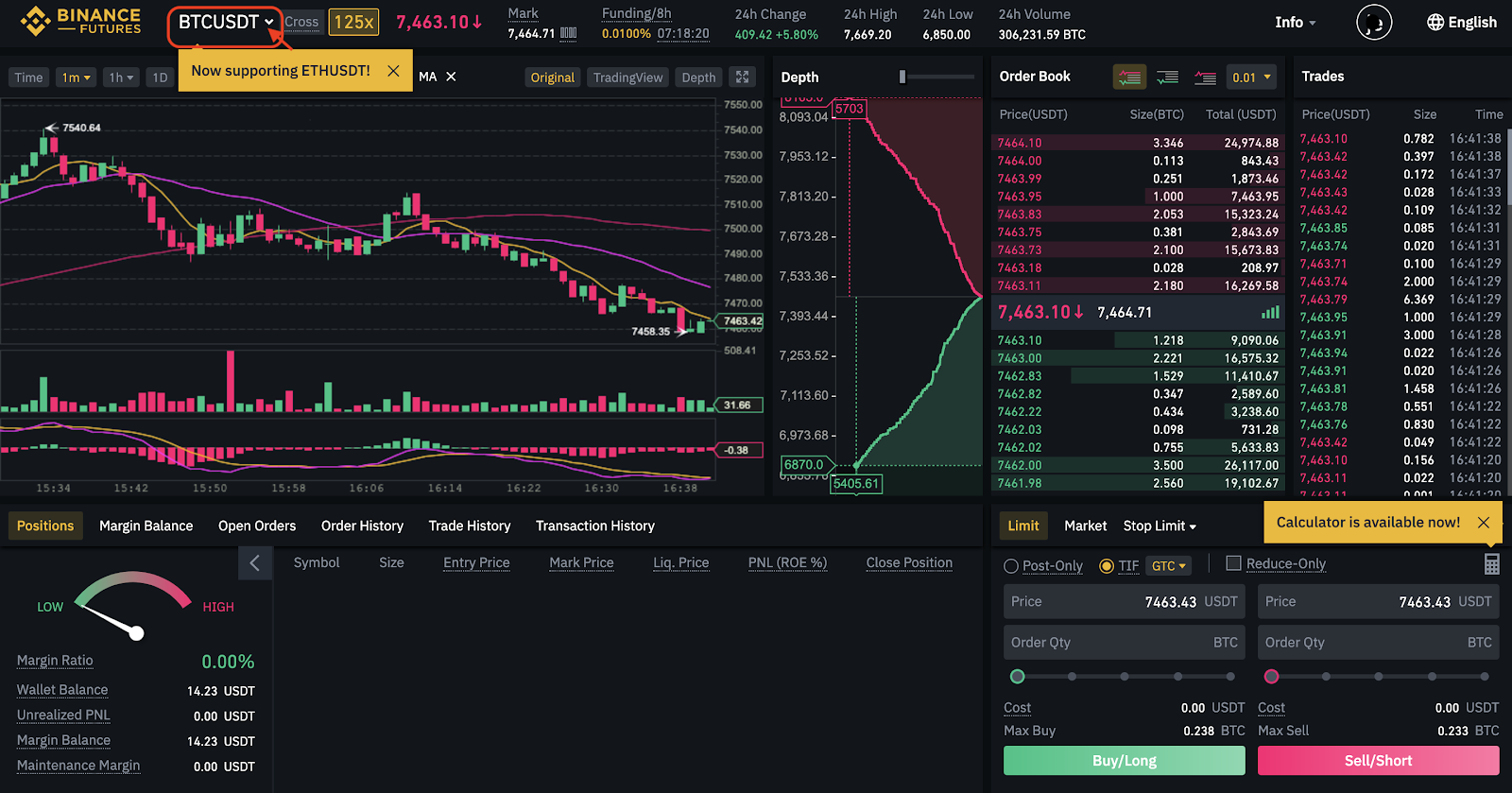
Task: Click the Margin Ratio label link
Action: coord(55,661)
